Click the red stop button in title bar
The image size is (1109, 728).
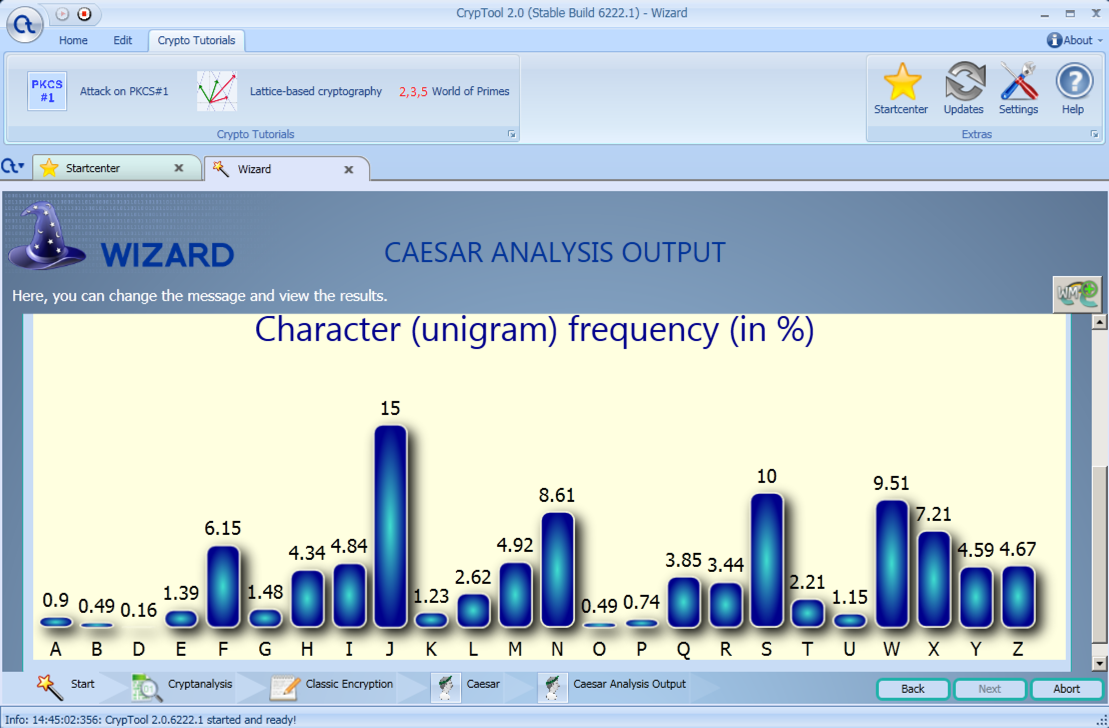click(84, 13)
